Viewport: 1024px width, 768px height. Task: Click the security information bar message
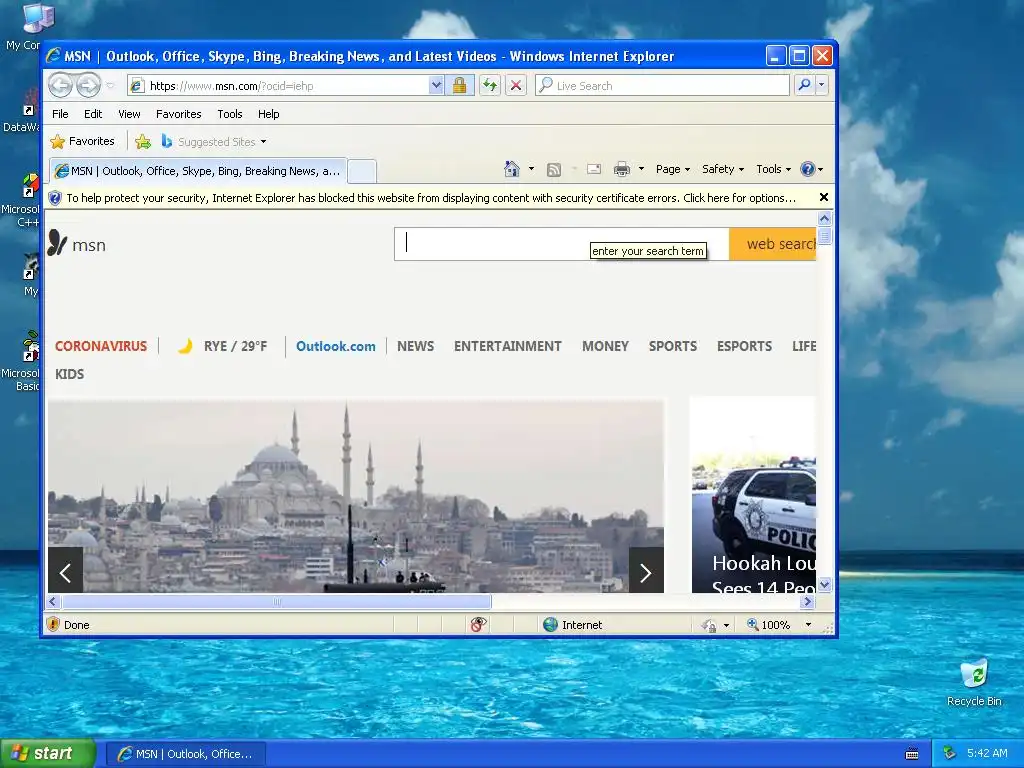431,198
